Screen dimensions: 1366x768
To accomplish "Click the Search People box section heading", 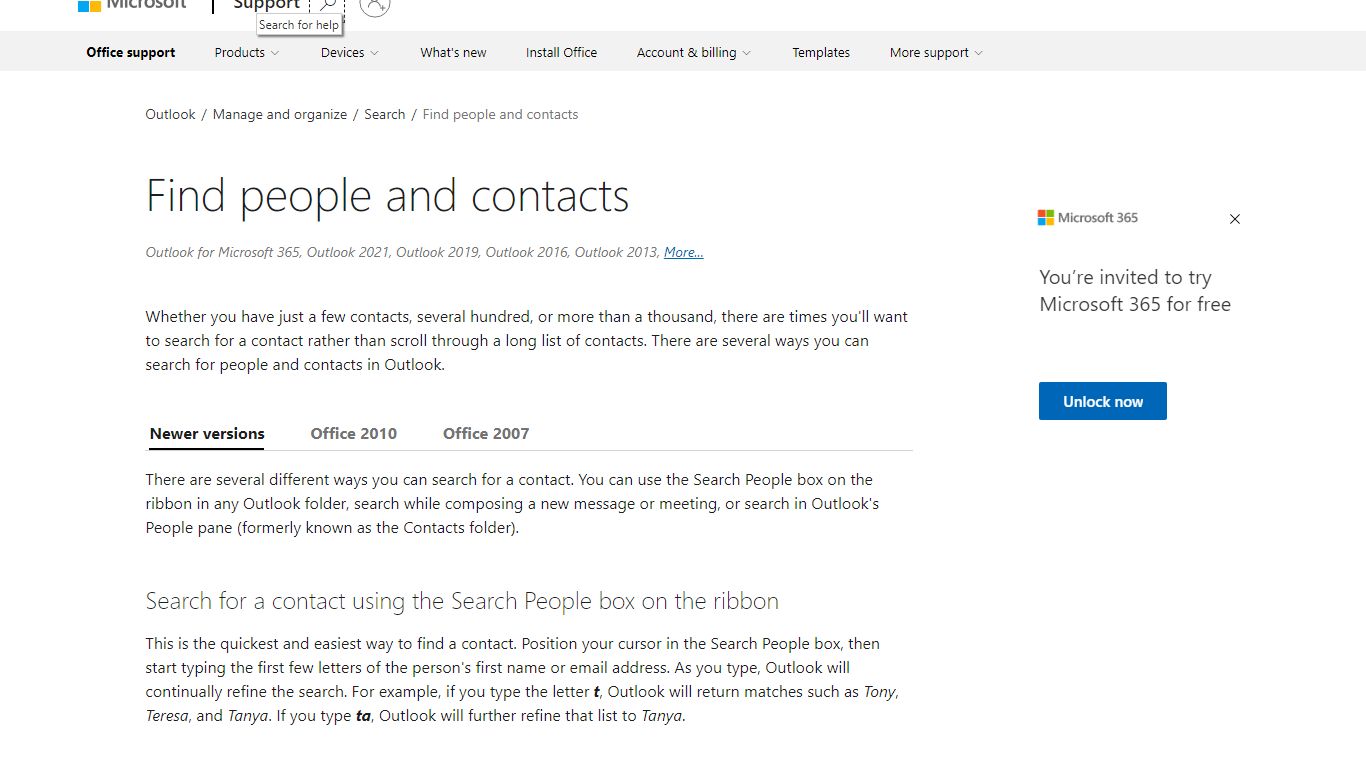I will [462, 601].
